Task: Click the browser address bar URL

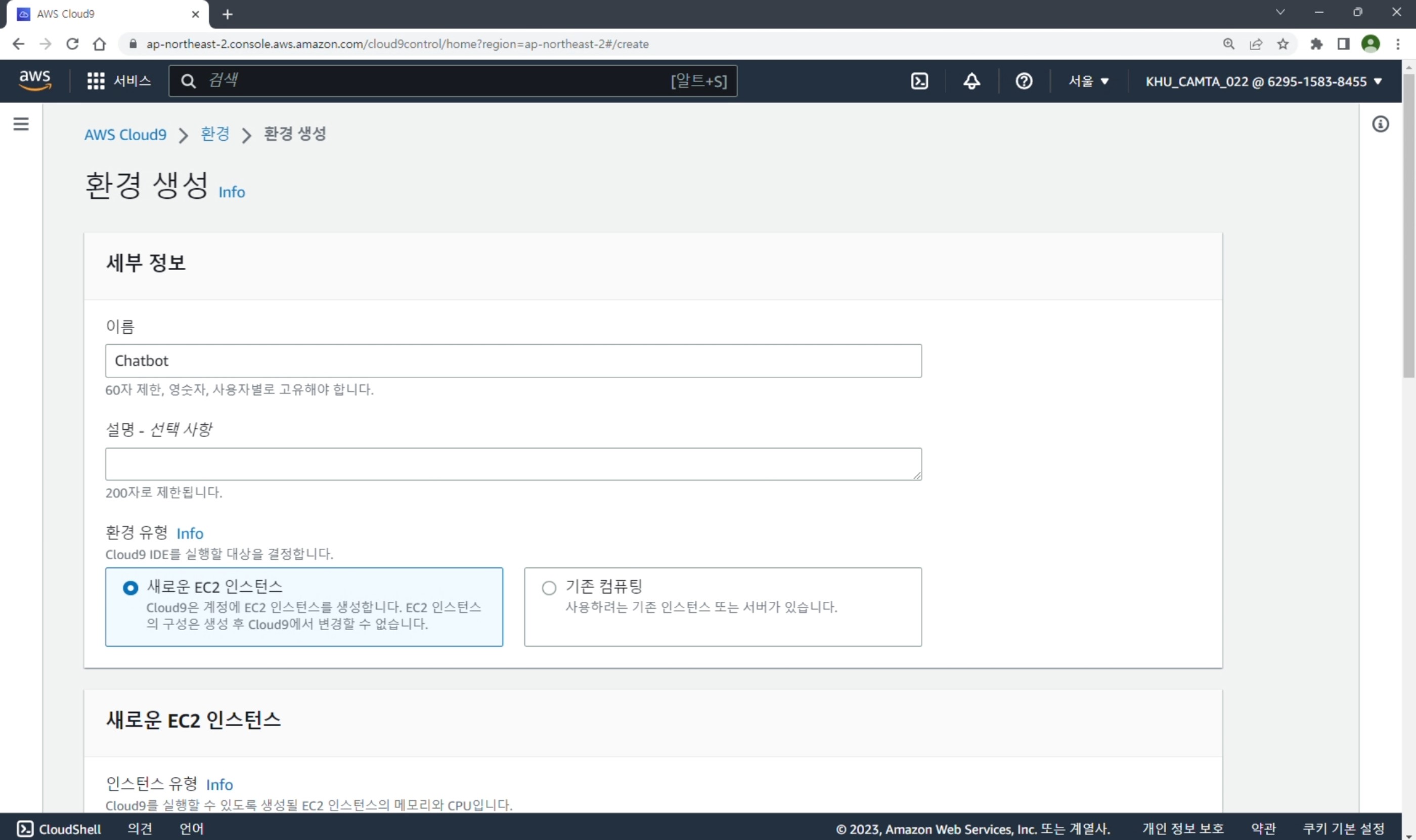Action: [x=397, y=43]
